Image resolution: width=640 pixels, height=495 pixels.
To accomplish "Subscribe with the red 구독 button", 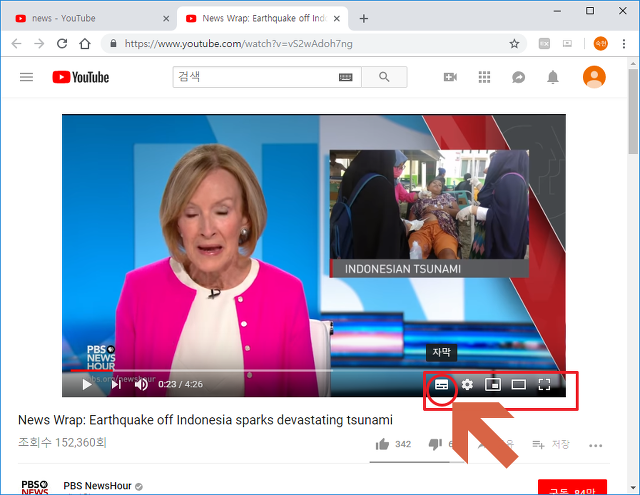I will click(x=572, y=487).
